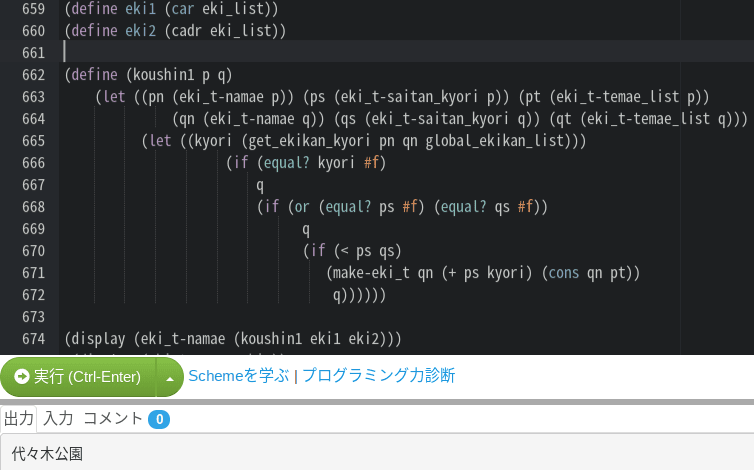This screenshot has height=470, width=754.
Task: Click line number 660 in the gutter
Action: [x=33, y=31]
